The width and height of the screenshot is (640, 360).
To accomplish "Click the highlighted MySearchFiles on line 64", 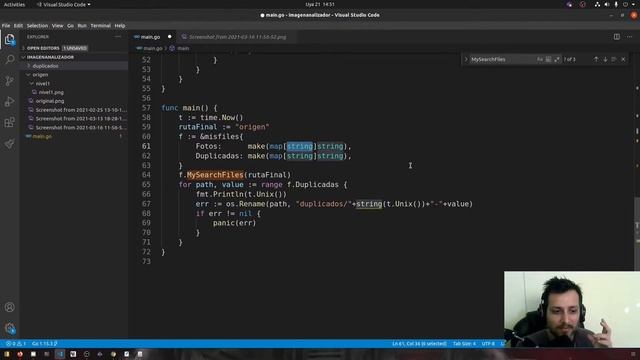I will point(215,175).
